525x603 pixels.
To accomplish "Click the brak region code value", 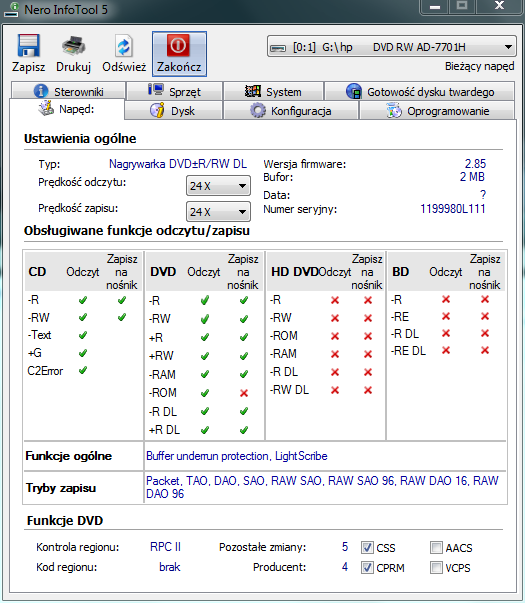I will (x=170, y=567).
